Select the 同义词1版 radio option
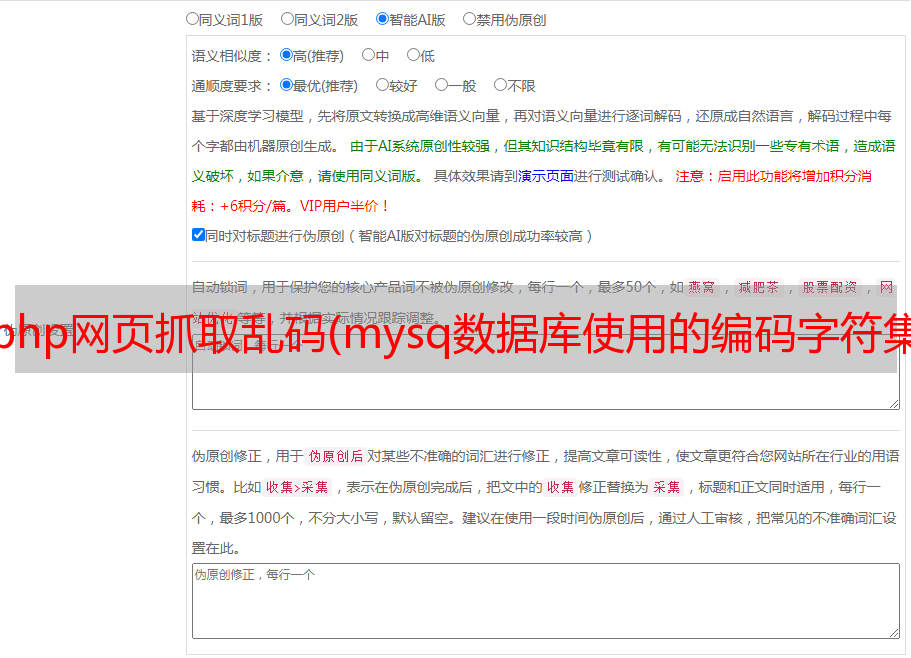The width and height of the screenshot is (911, 658). click(192, 19)
